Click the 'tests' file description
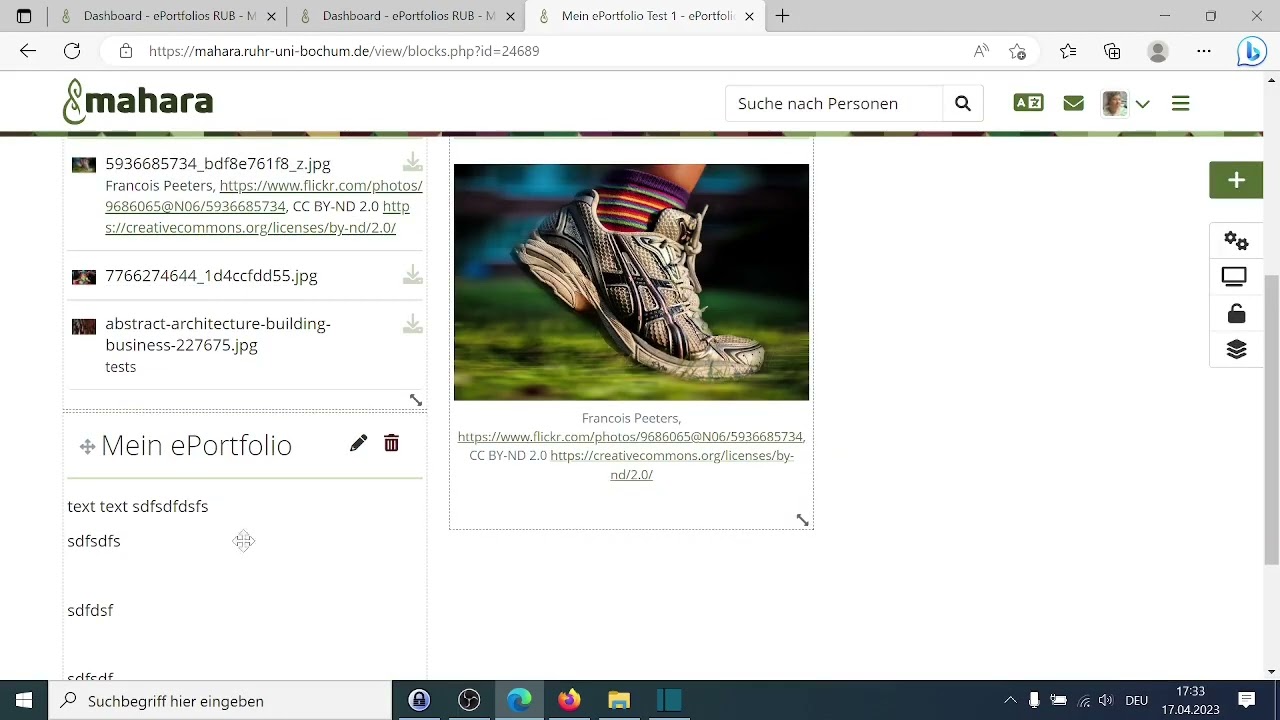This screenshot has width=1280, height=720. point(120,367)
